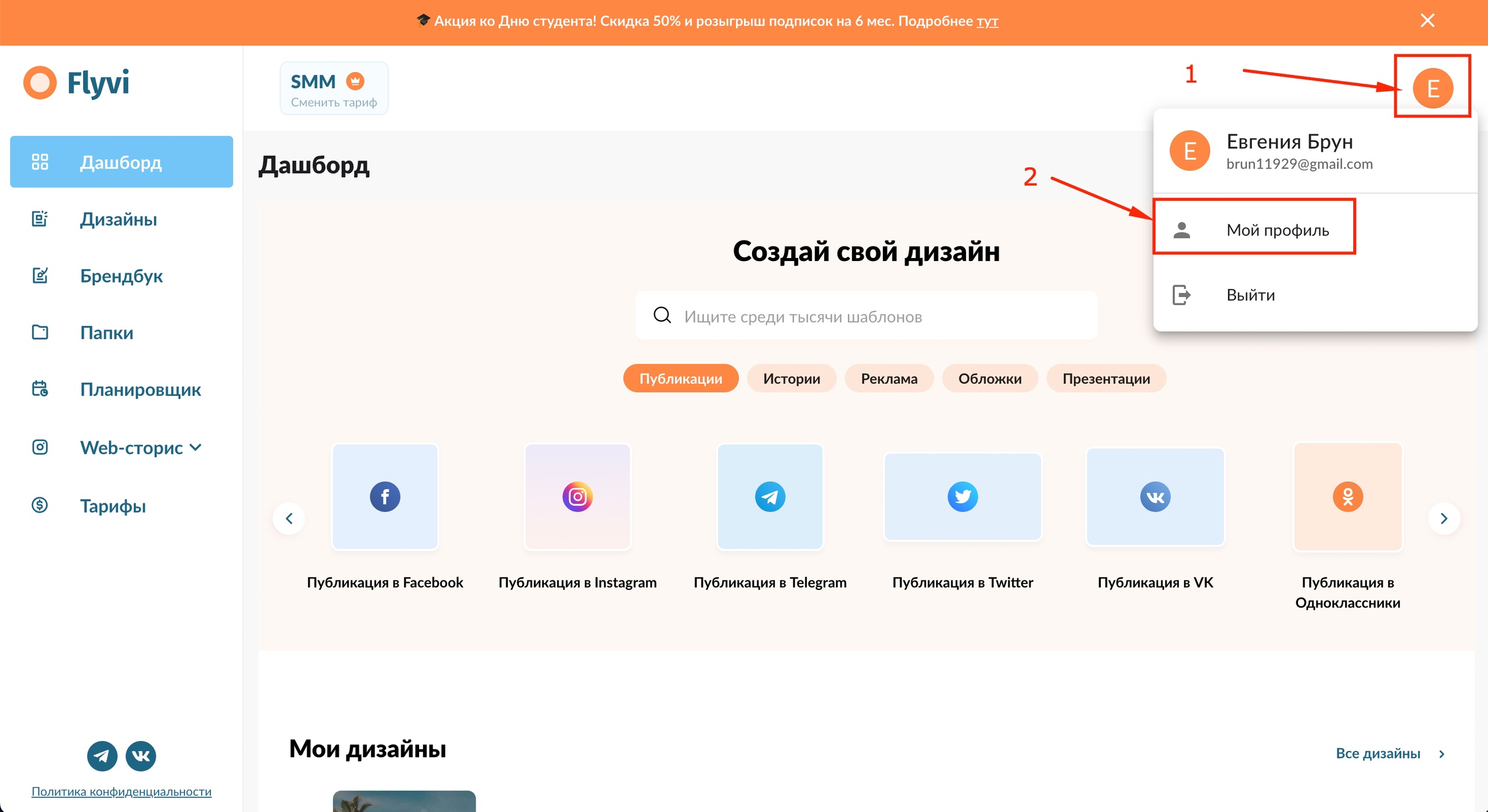Viewport: 1488px width, 812px height.
Task: Expand the Web-сторис submenu
Action: pos(141,448)
